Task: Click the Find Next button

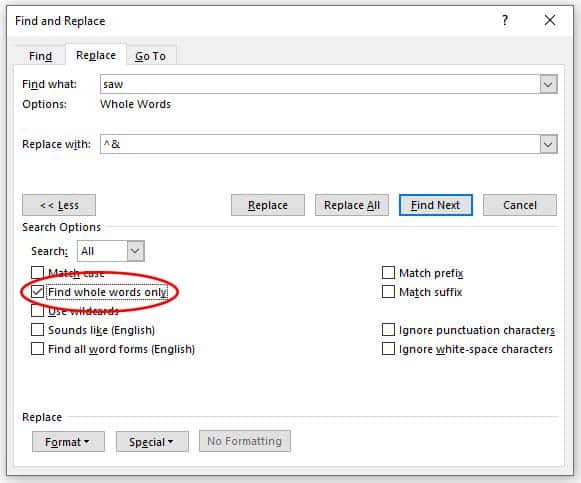Action: point(436,205)
